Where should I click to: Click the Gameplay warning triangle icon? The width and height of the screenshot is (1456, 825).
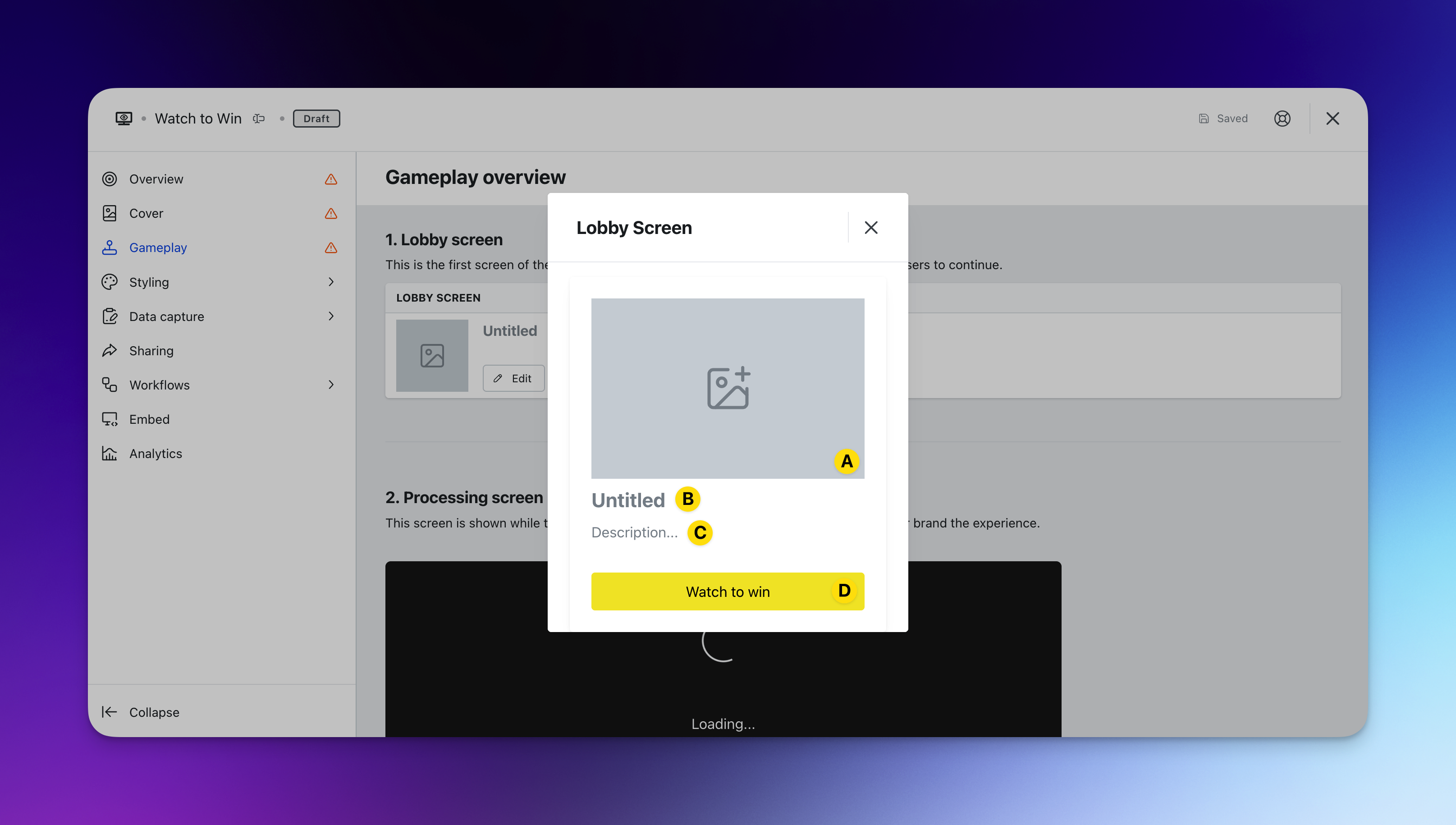coord(331,247)
